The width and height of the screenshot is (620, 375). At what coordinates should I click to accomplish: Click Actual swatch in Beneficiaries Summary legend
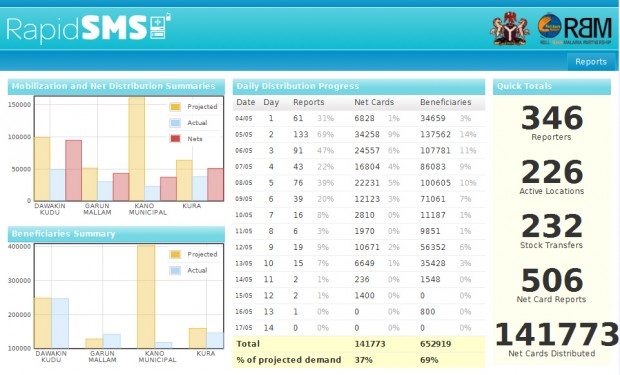pos(175,271)
